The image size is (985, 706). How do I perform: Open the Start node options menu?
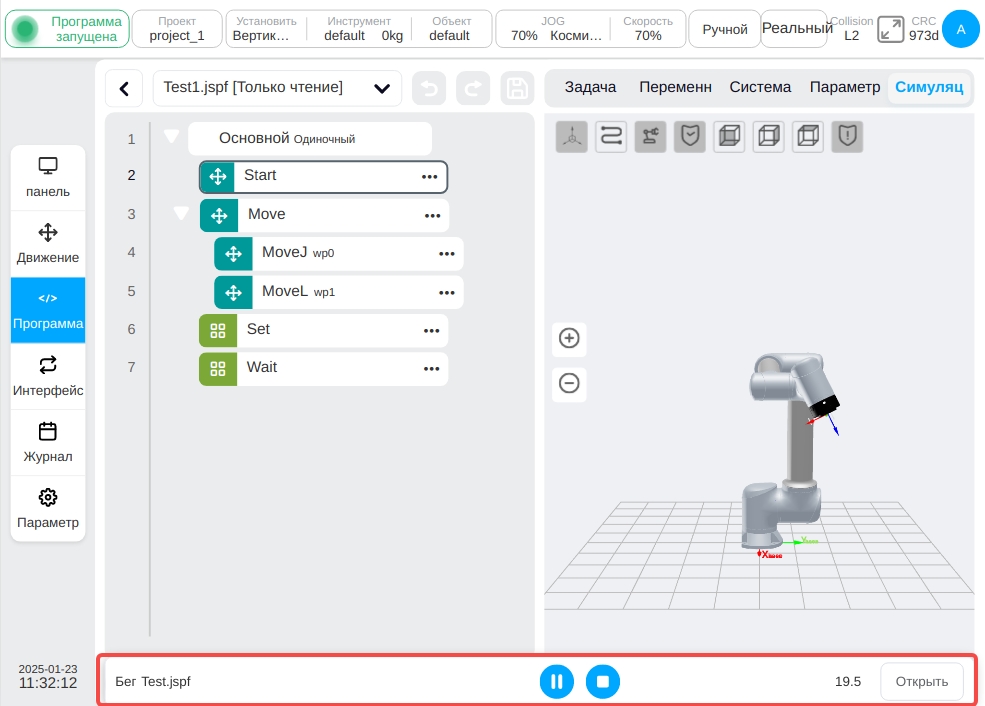tap(430, 177)
